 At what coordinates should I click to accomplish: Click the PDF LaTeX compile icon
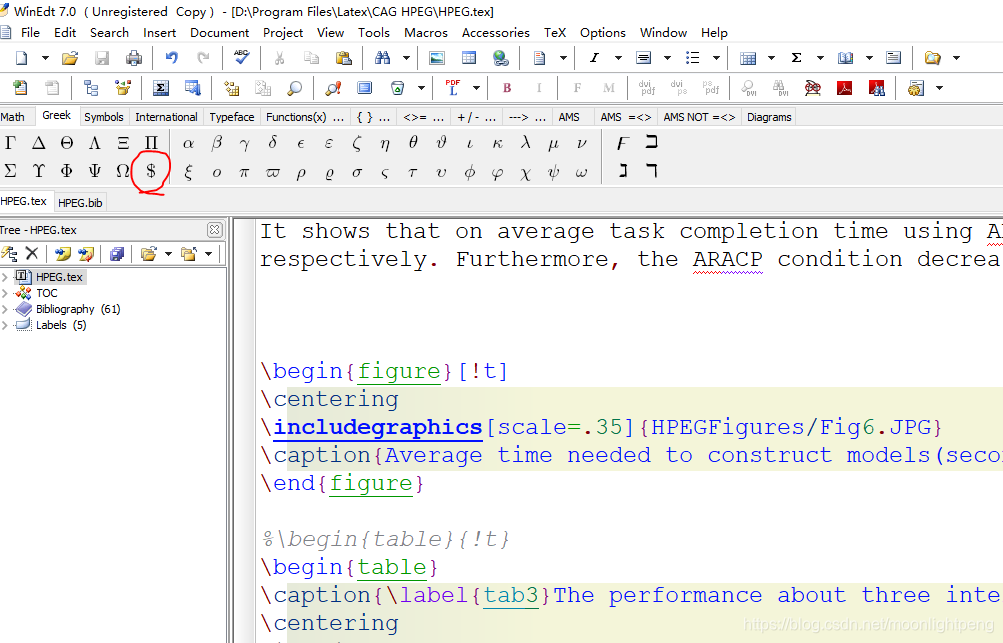pos(453,88)
